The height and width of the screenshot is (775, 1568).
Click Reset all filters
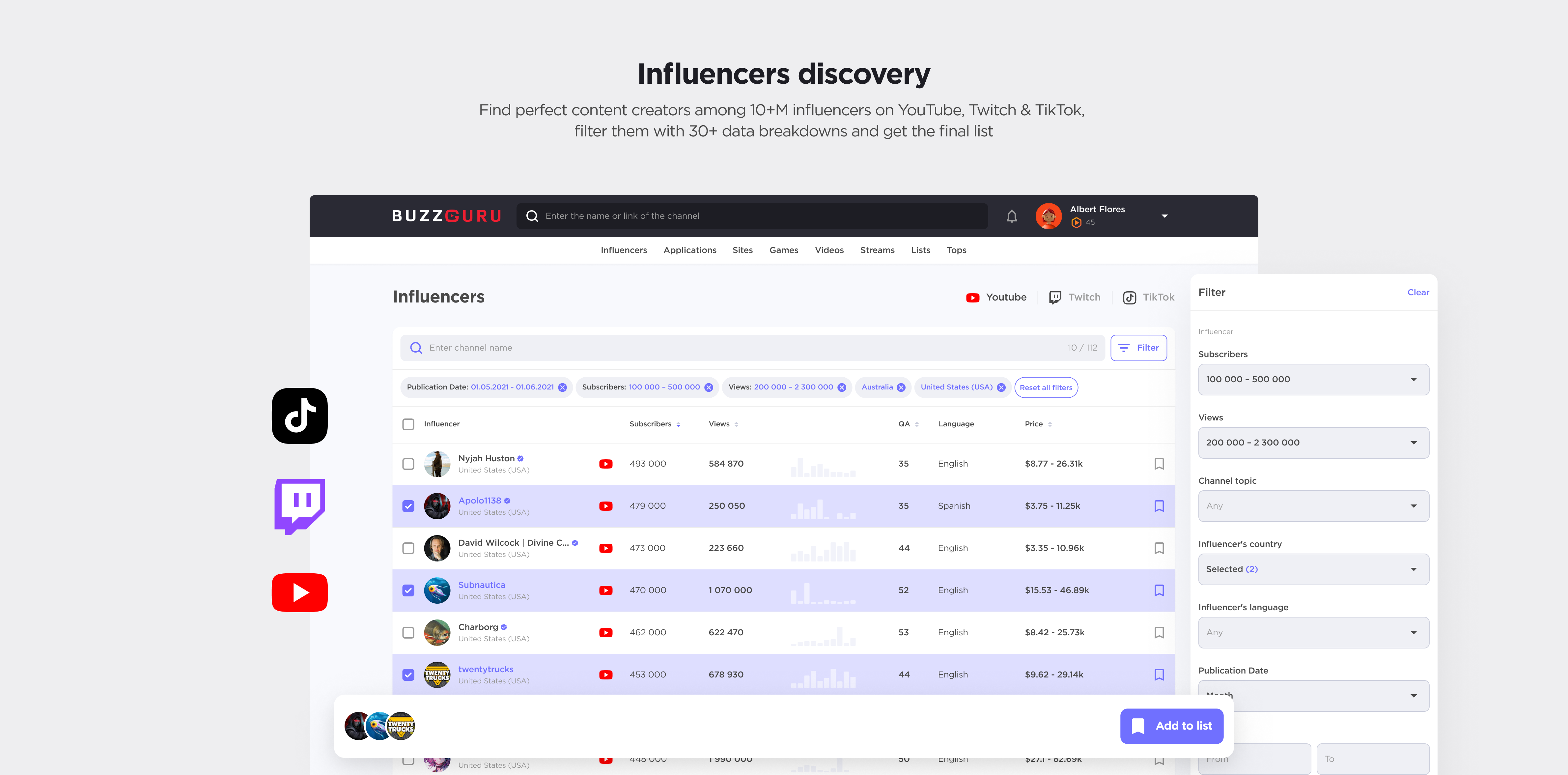(1046, 388)
